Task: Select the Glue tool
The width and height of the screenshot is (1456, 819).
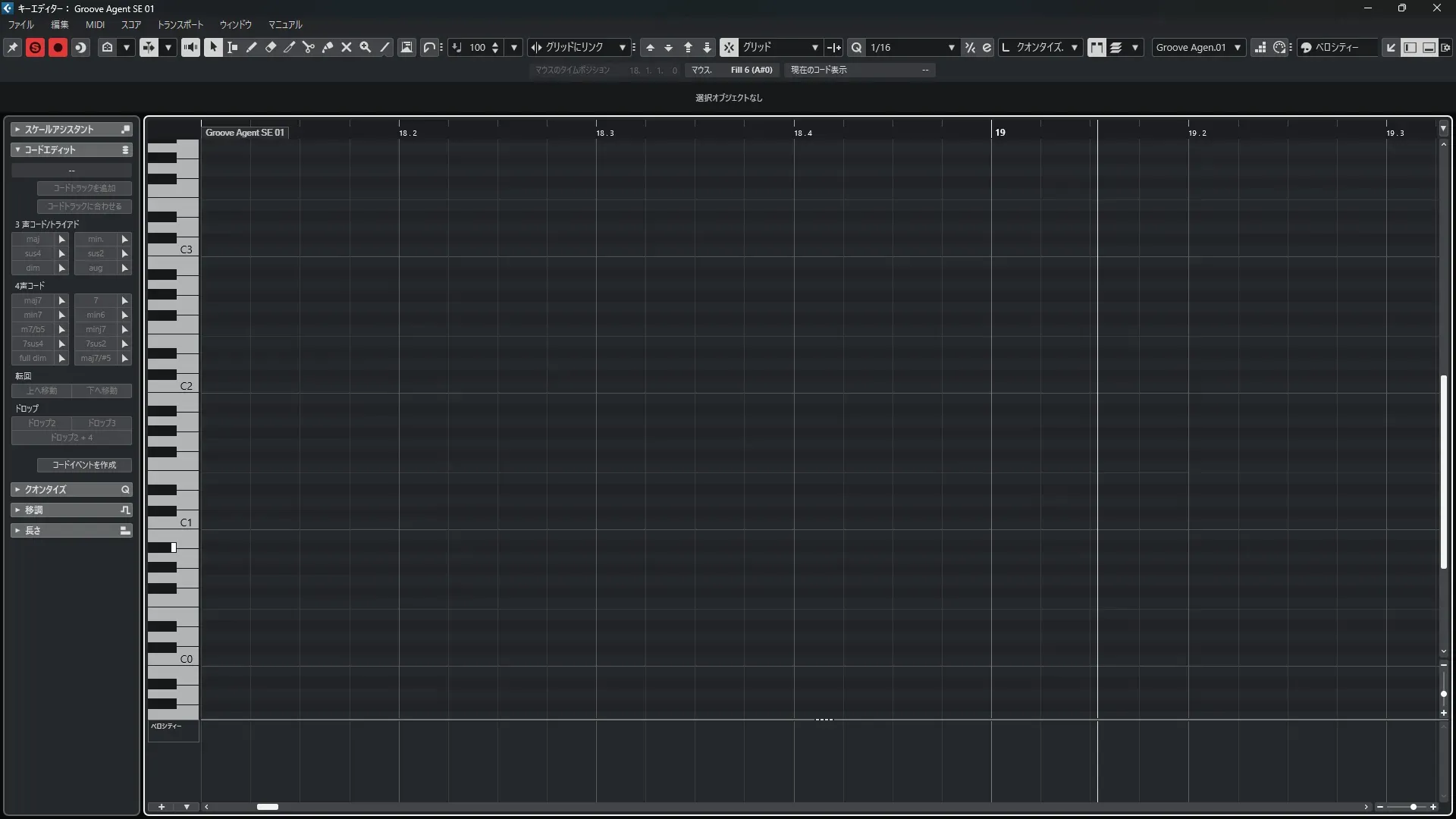Action: [328, 47]
